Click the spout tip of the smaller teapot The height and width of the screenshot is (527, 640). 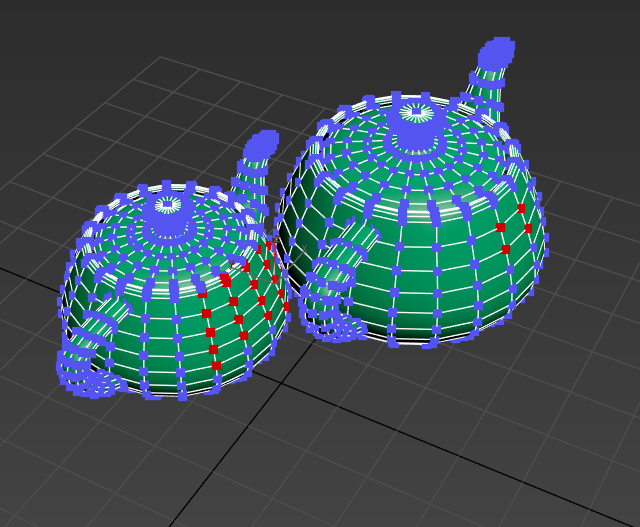pyautogui.click(x=262, y=144)
